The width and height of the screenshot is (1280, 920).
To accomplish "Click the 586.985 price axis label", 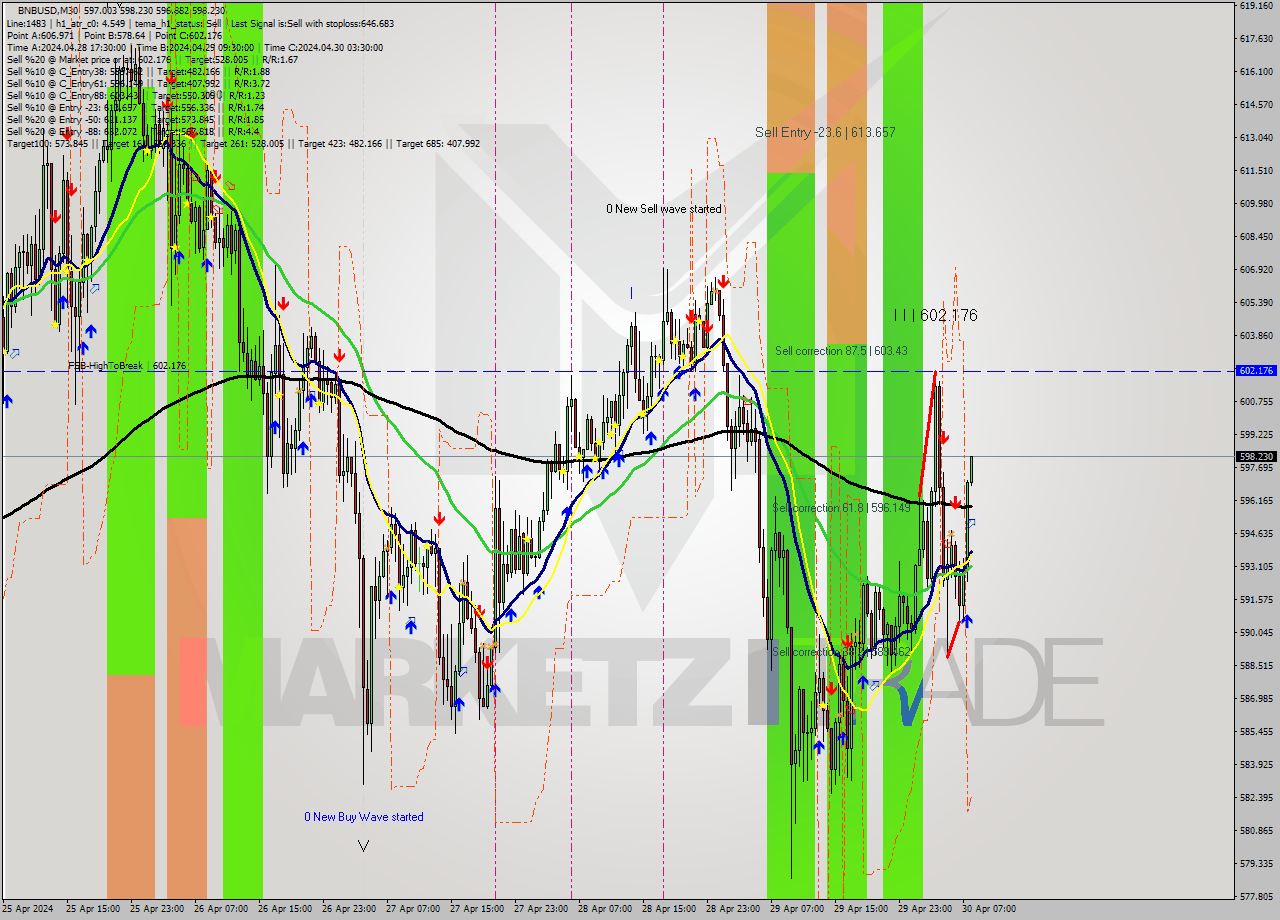I will click(x=1256, y=698).
